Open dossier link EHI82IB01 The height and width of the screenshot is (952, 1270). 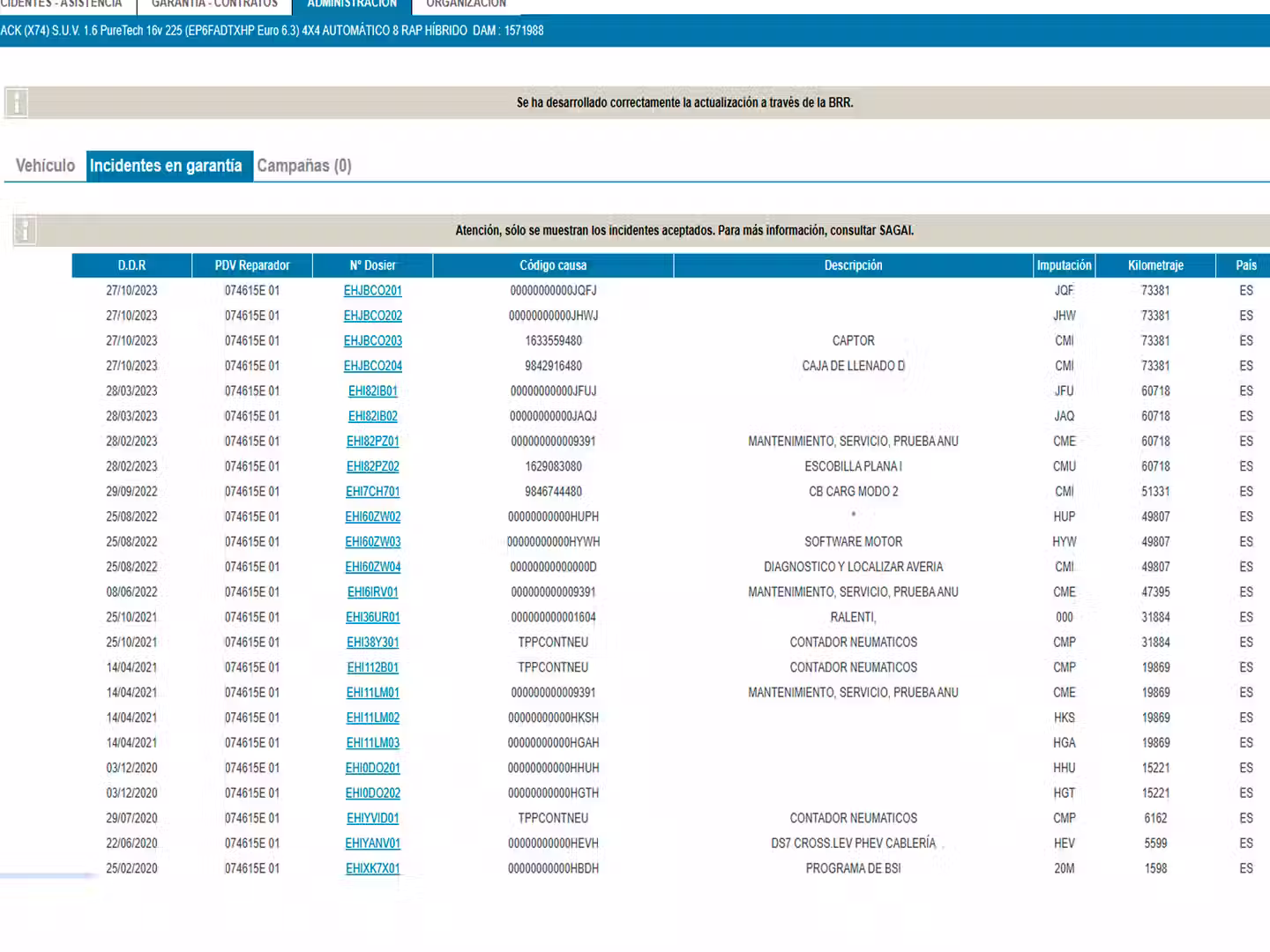[373, 391]
